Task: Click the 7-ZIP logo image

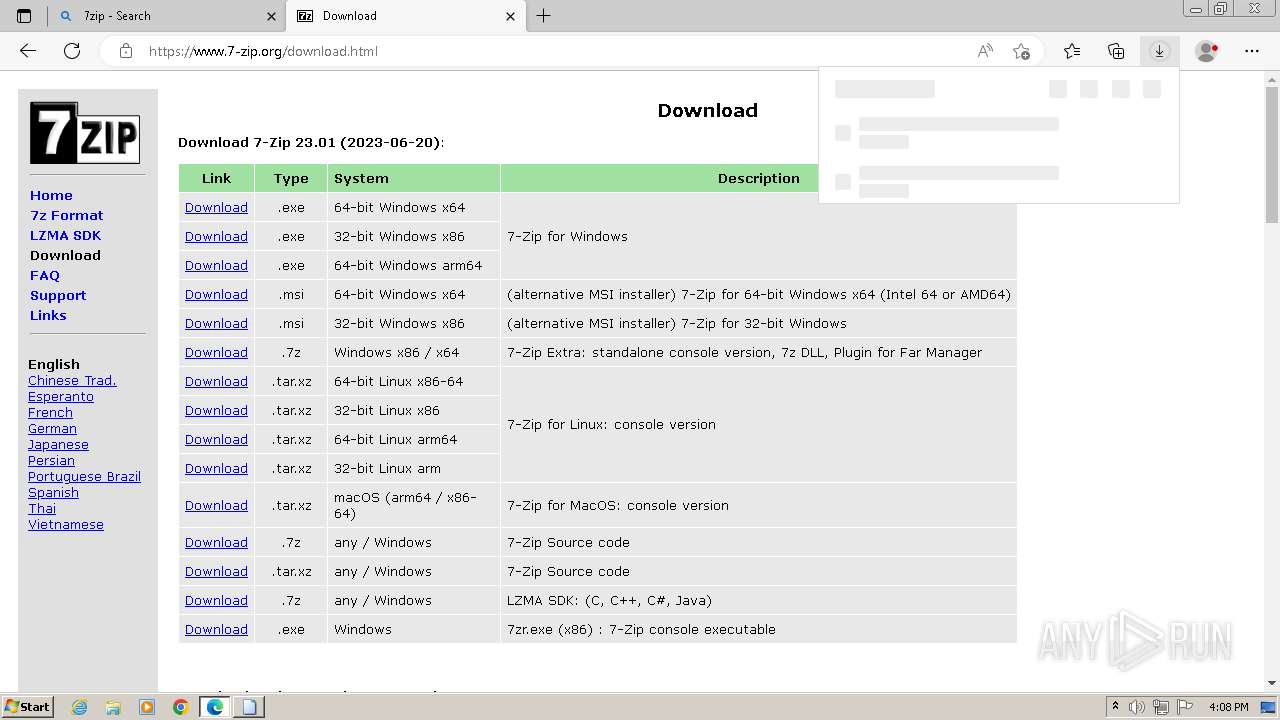Action: [x=84, y=132]
